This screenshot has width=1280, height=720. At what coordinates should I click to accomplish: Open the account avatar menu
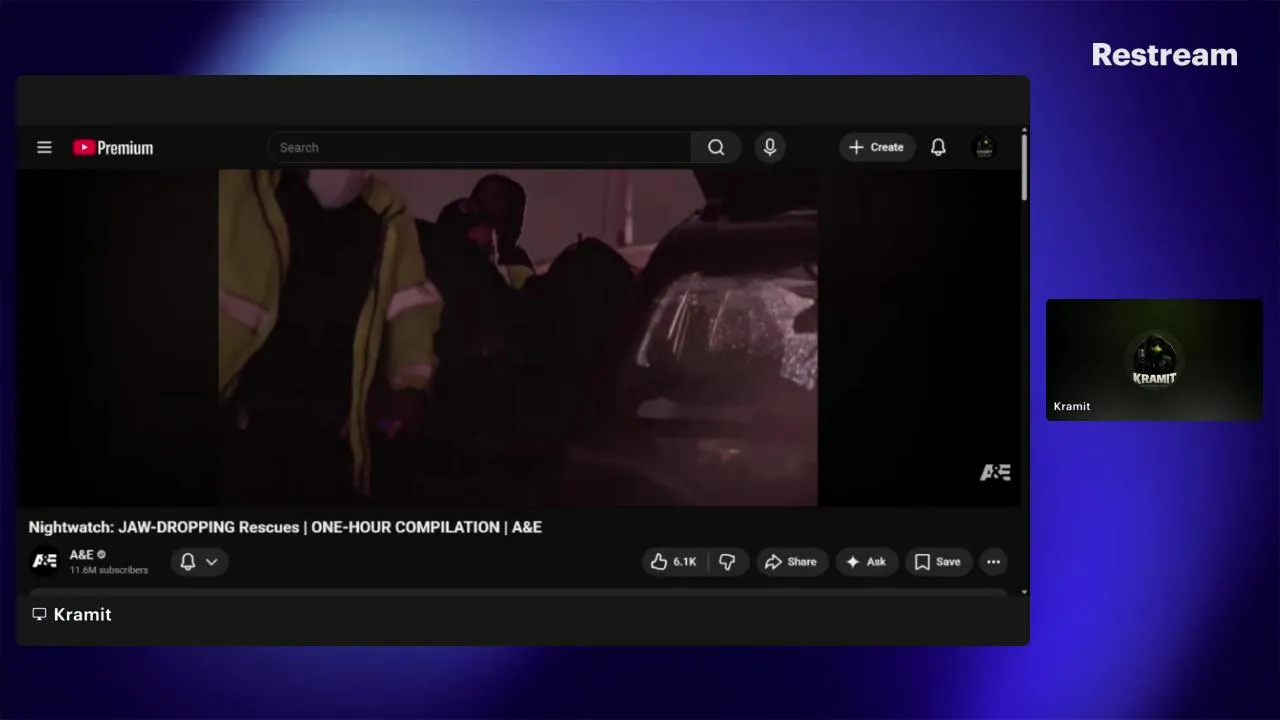tap(984, 147)
